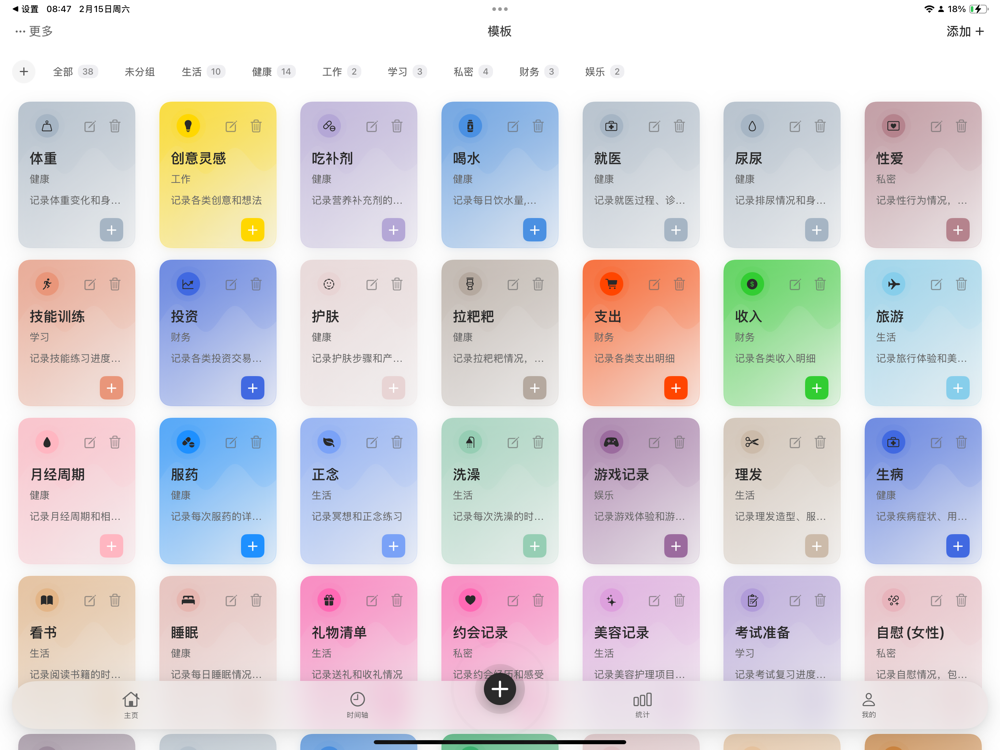Open the 我的 profile page
Image resolution: width=1000 pixels, height=750 pixels.
coord(869,705)
